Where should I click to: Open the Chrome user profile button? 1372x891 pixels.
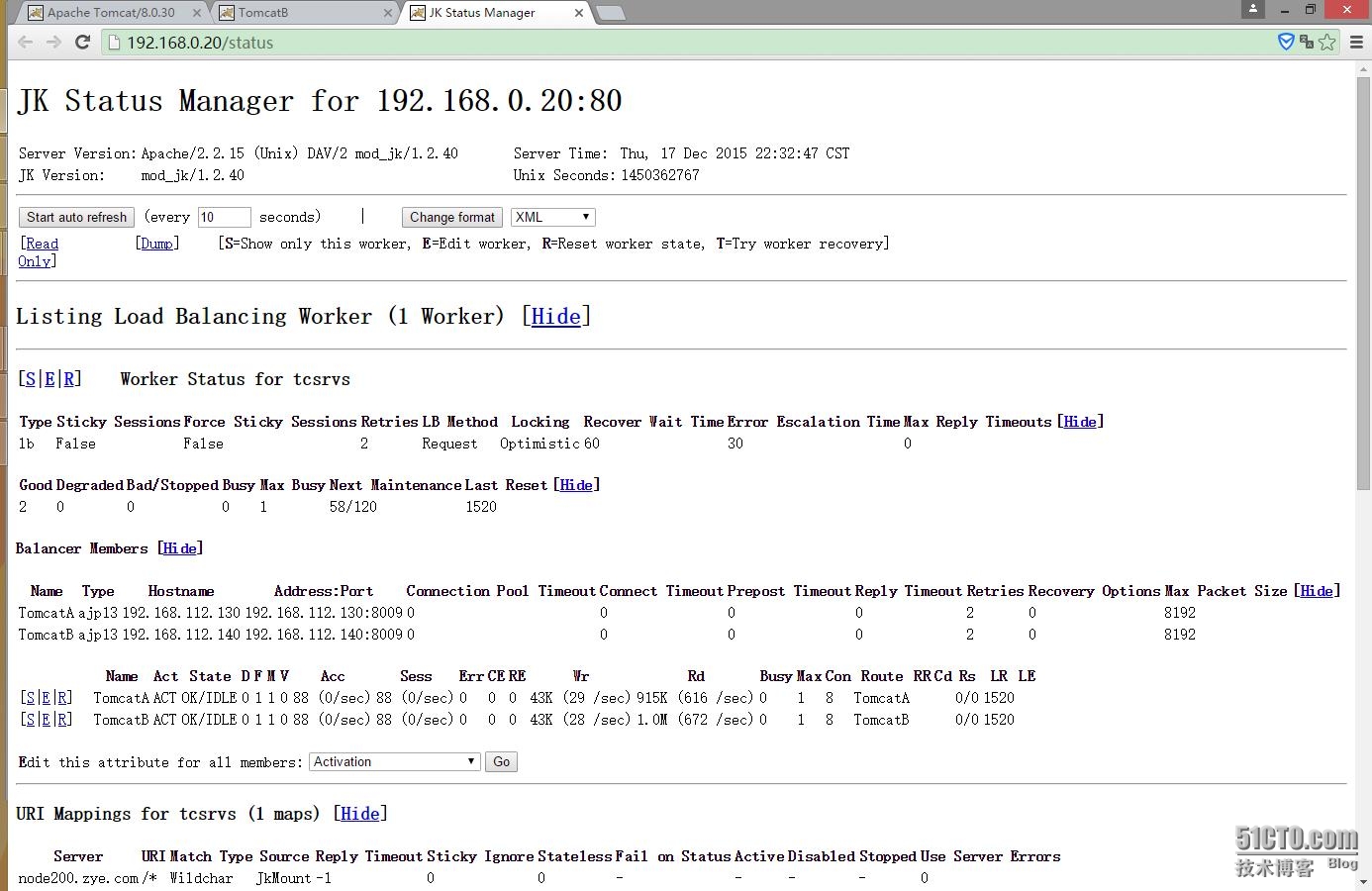click(x=1253, y=9)
